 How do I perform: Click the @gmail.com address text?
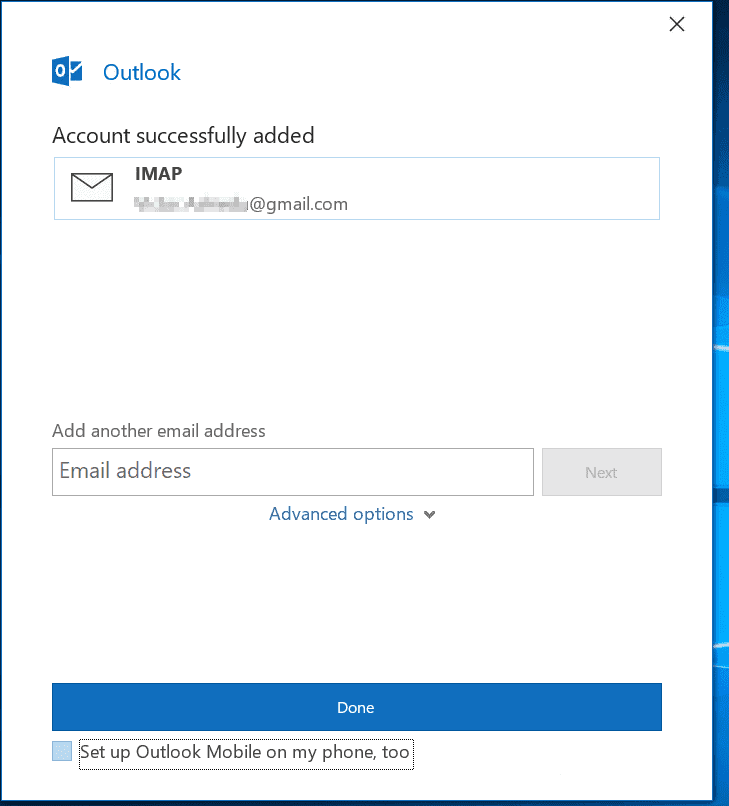[x=298, y=204]
